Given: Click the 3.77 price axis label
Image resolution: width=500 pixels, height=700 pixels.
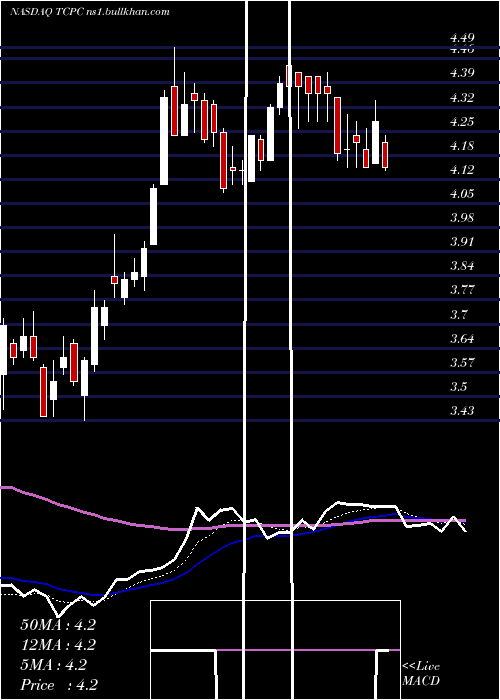Looking at the screenshot, I should (x=462, y=291).
